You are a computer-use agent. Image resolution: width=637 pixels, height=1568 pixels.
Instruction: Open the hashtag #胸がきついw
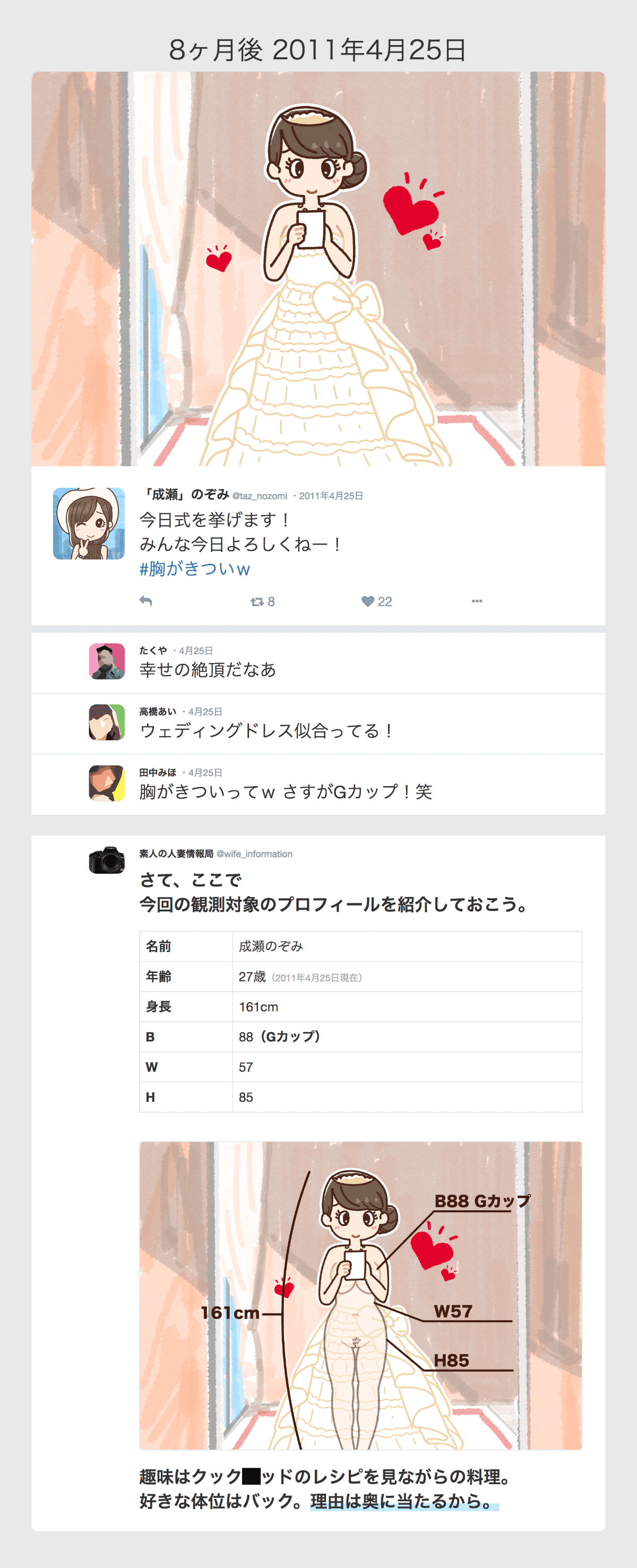[195, 568]
